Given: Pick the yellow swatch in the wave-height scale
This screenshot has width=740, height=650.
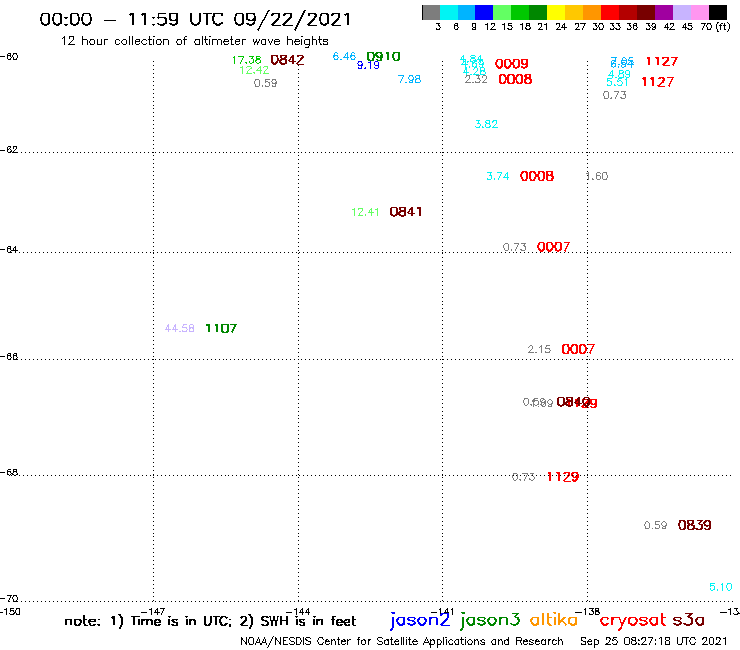Looking at the screenshot, I should pos(556,12).
